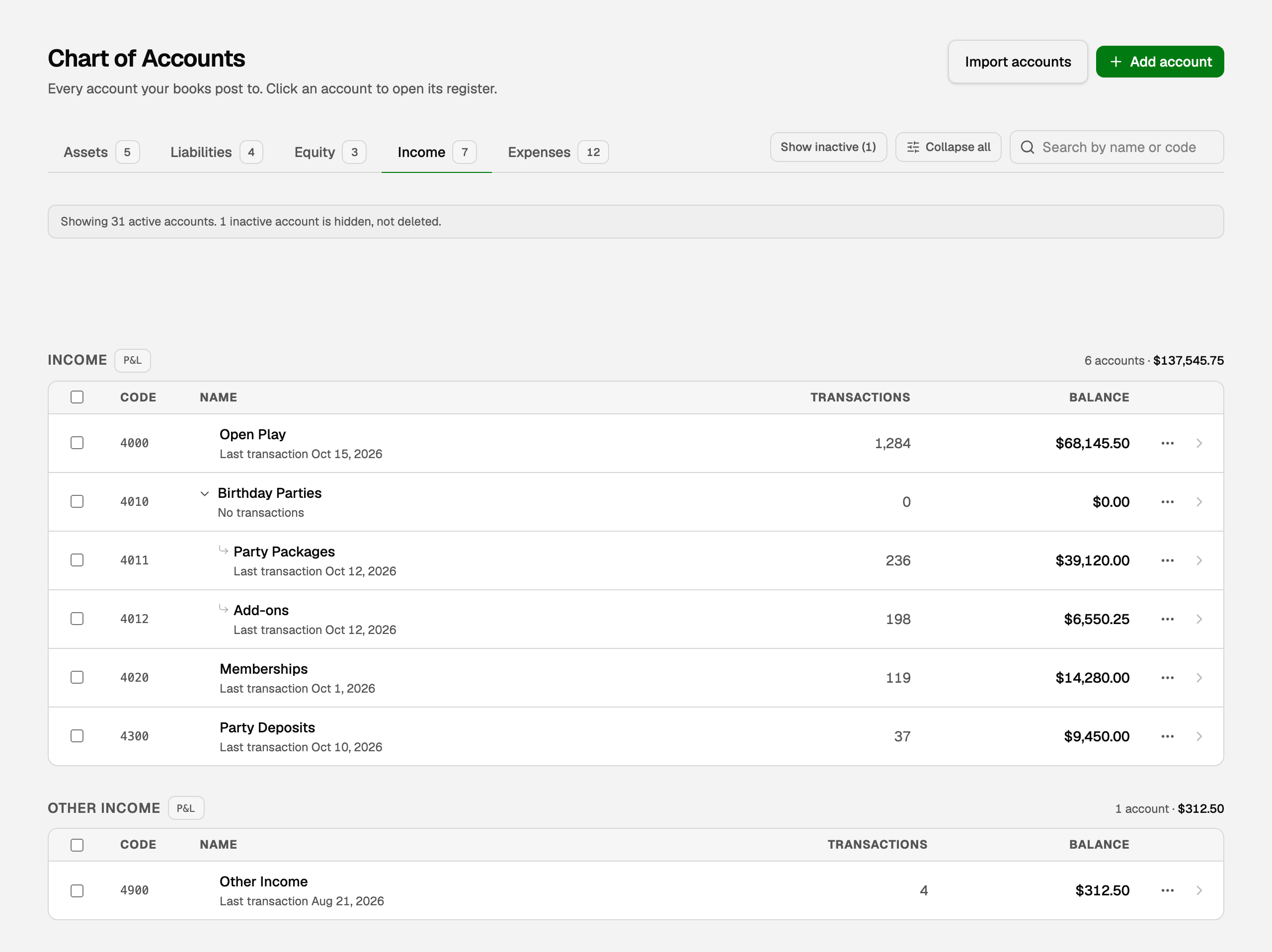Screen dimensions: 1272x952
Task: Show the inactive account
Action: pyautogui.click(x=828, y=147)
